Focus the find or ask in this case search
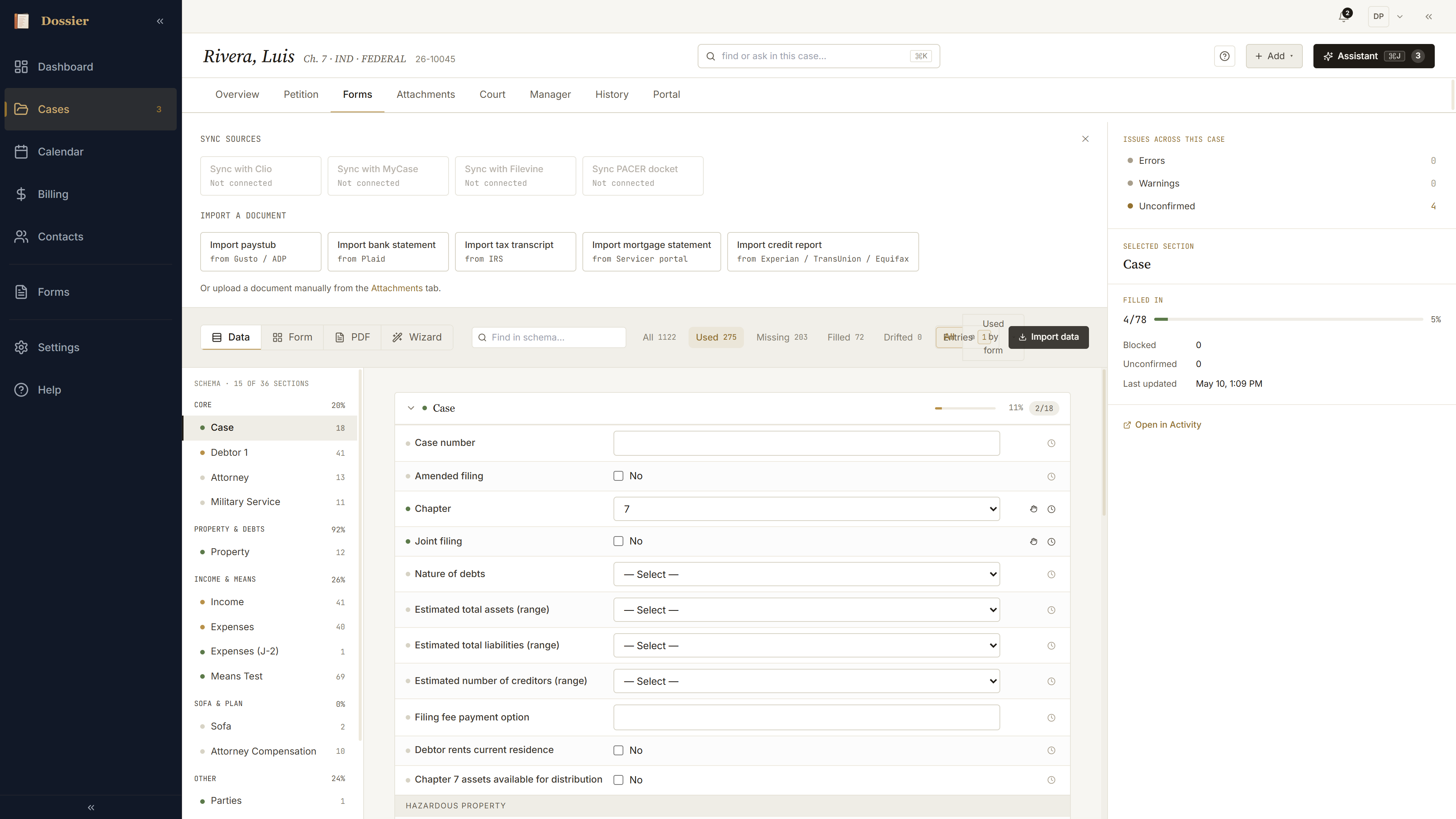The height and width of the screenshot is (819, 1456). point(819,56)
